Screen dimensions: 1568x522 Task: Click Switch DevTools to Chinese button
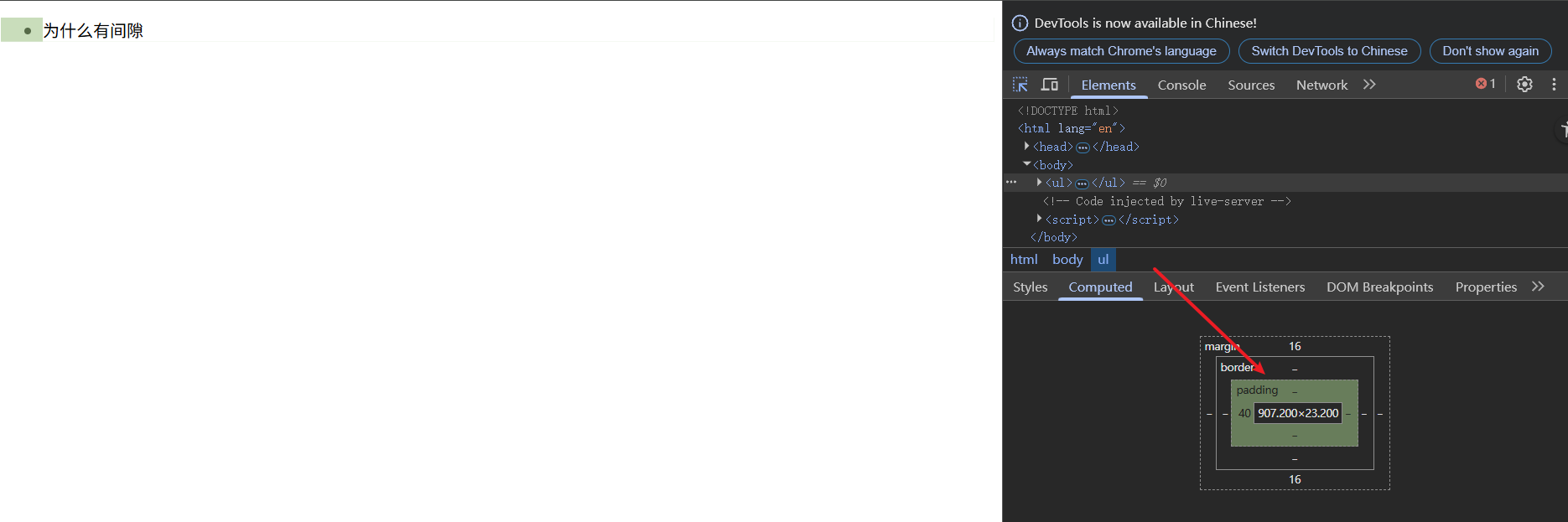coord(1329,51)
